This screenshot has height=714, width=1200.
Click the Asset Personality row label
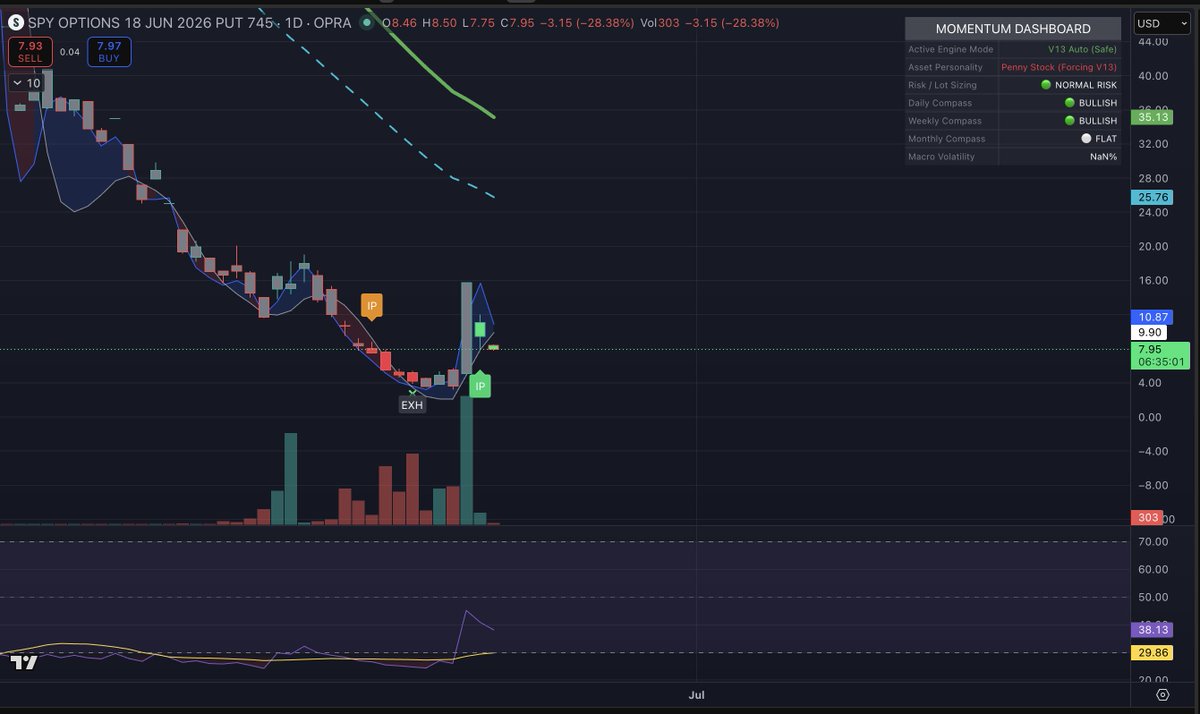[945, 67]
